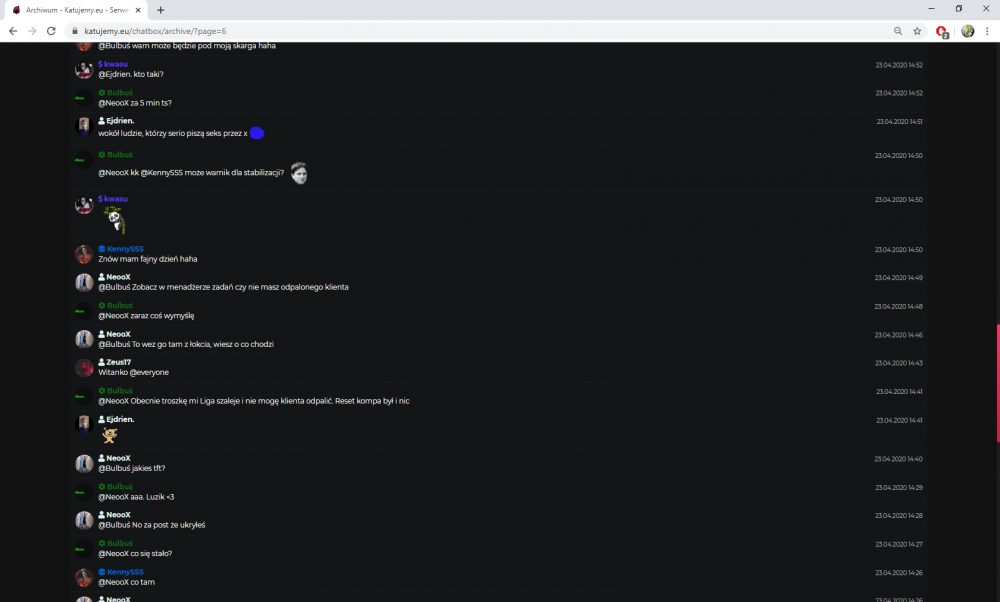1000x602 pixels.
Task: Reload the katujemy.eu page
Action: [51, 31]
